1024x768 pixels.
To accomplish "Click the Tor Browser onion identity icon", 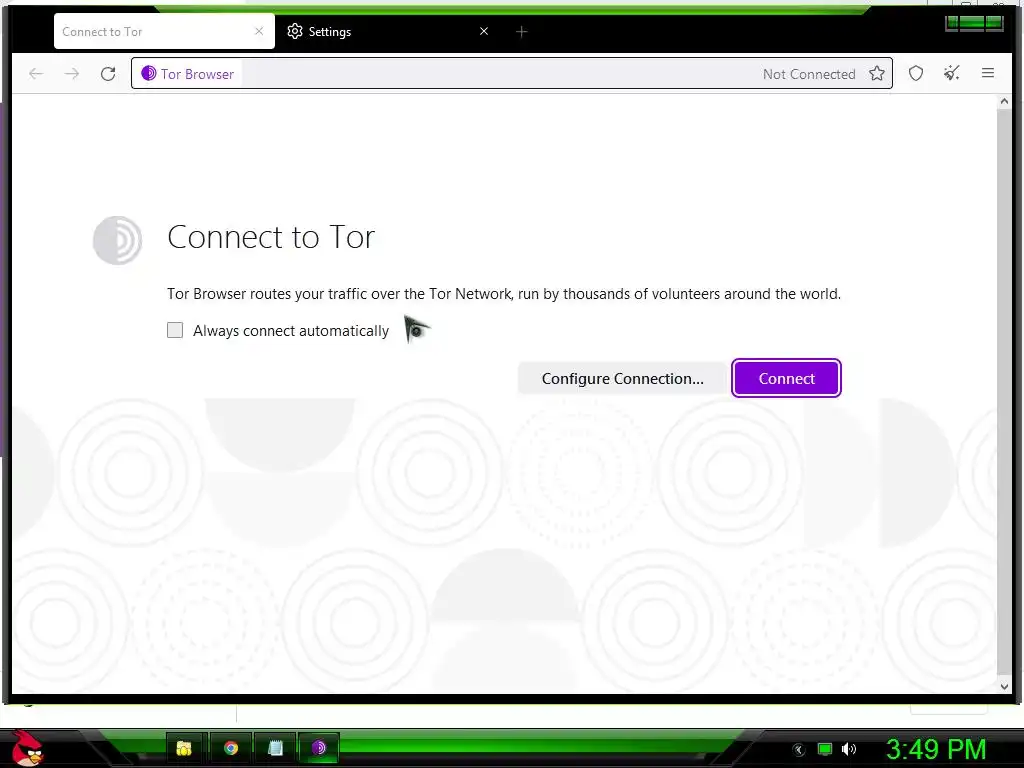I will coord(149,73).
